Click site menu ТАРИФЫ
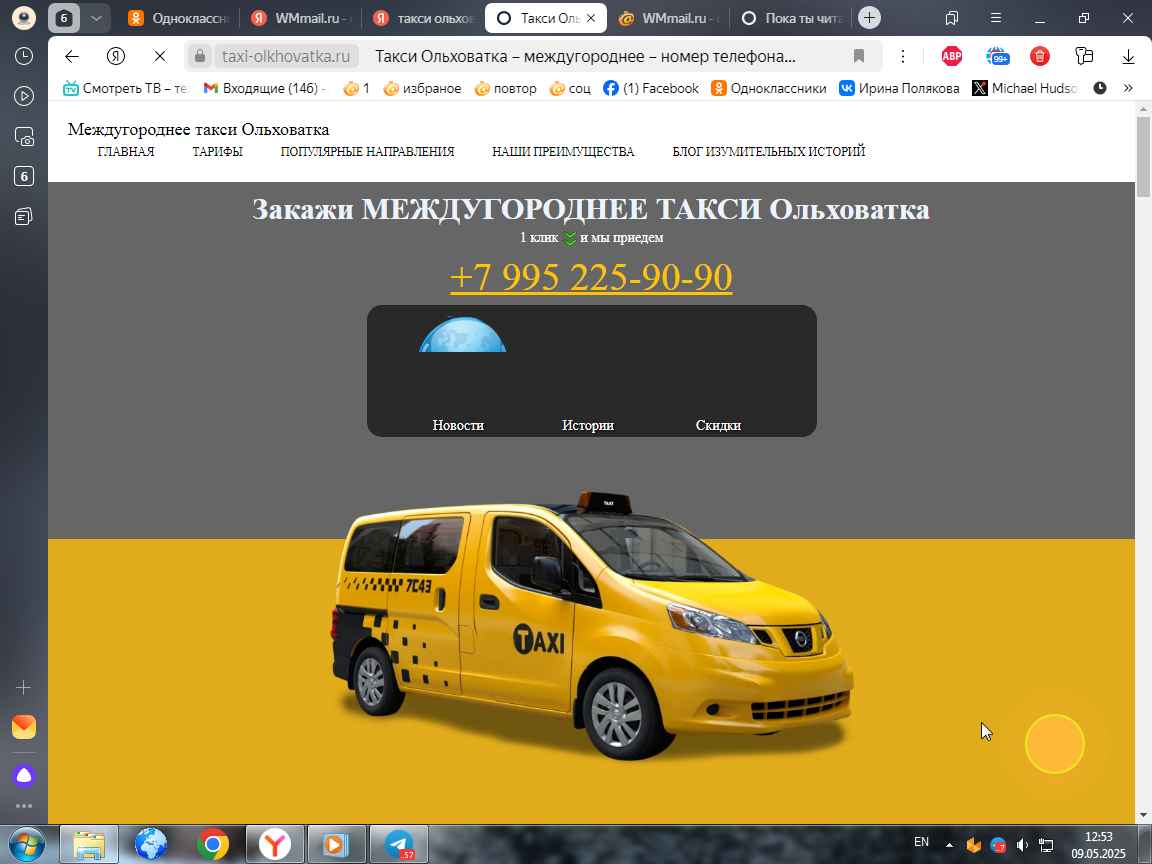 217,151
